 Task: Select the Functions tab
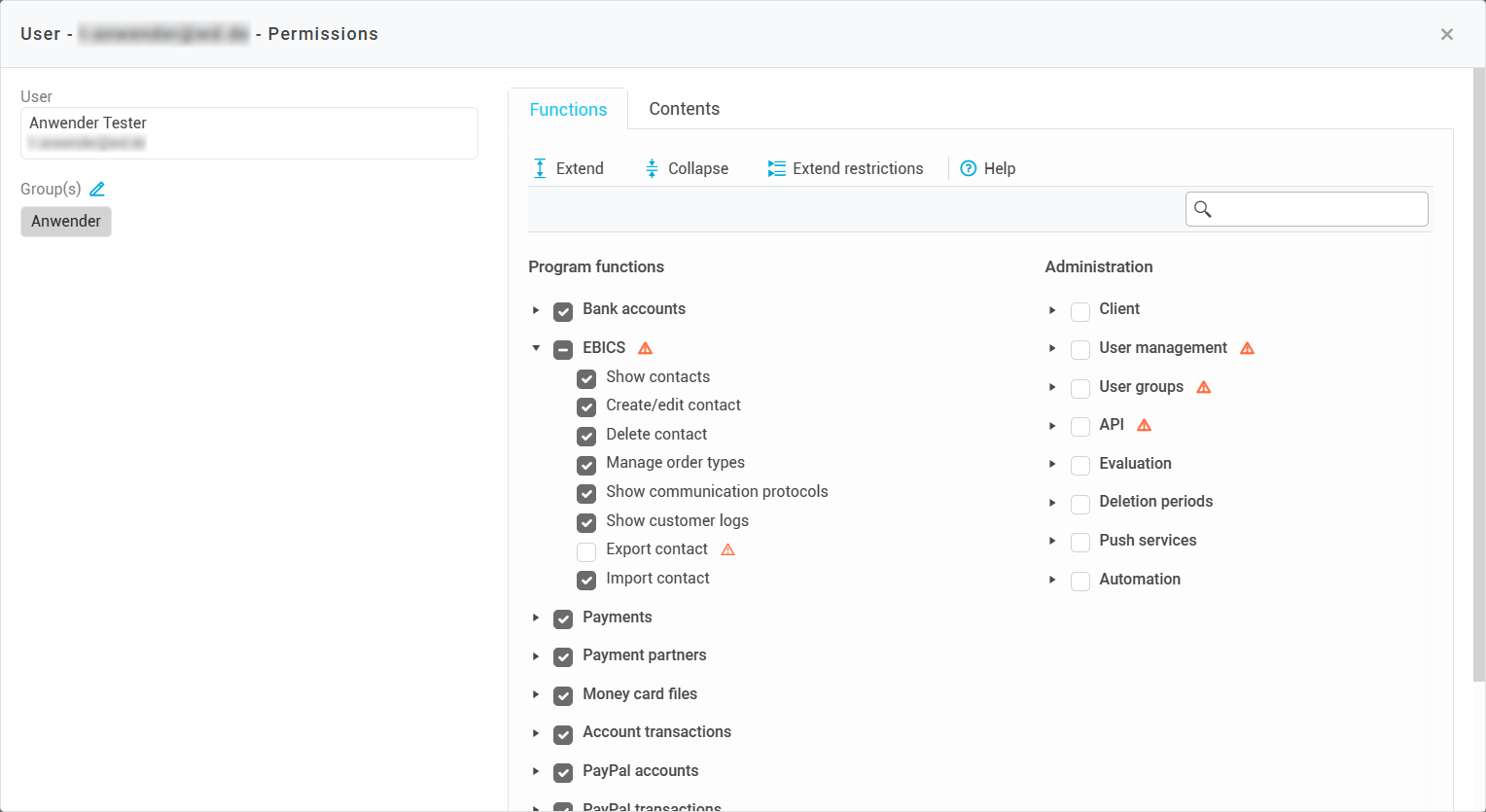click(x=568, y=110)
